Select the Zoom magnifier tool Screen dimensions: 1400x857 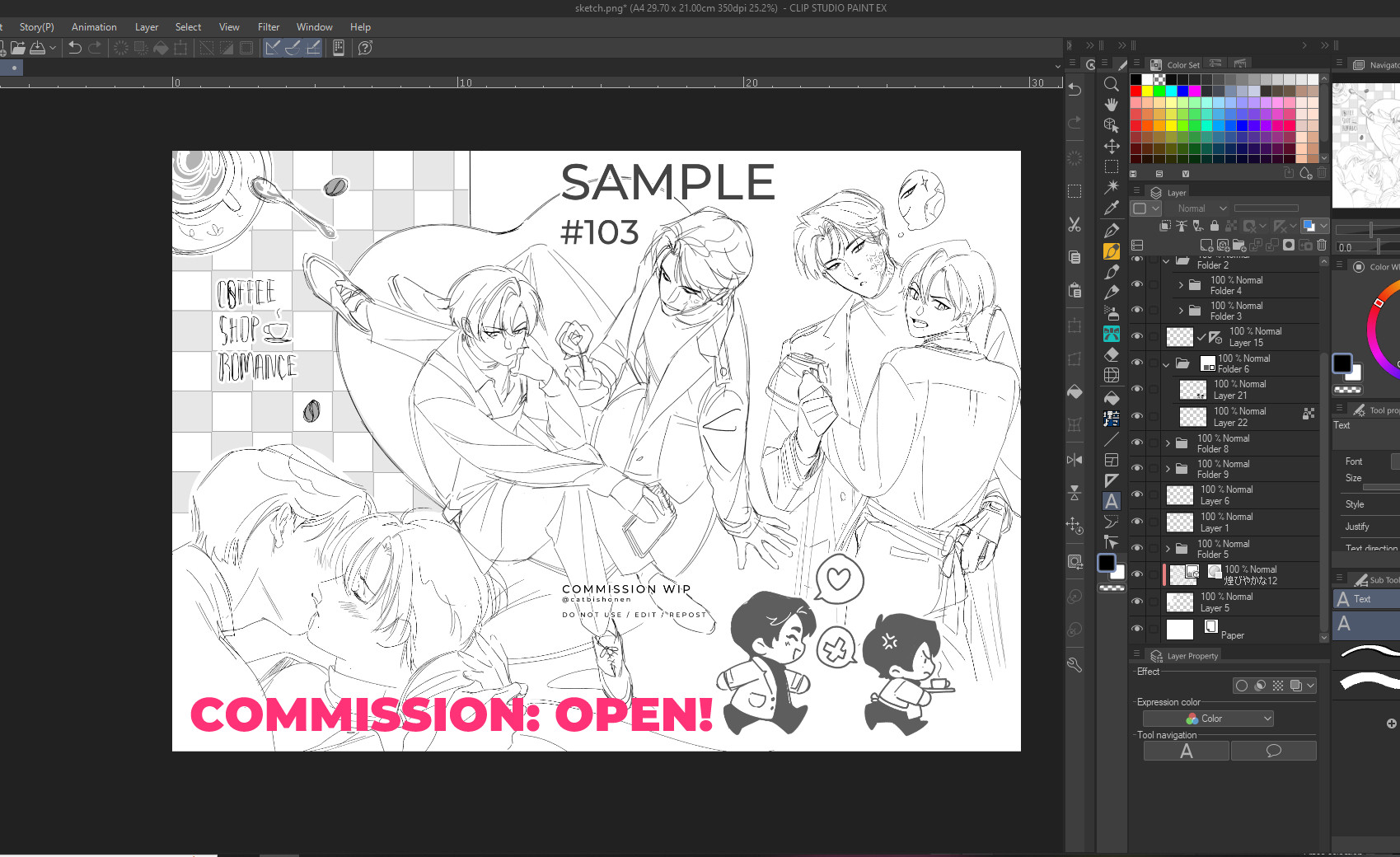point(1111,84)
